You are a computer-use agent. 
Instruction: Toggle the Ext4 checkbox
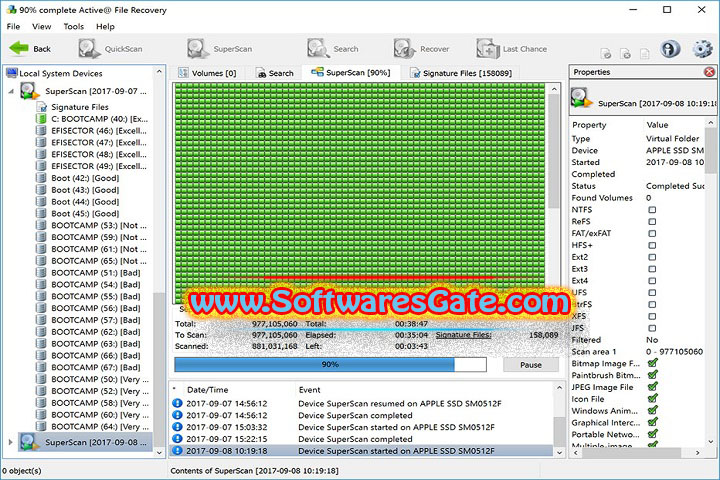coord(652,281)
